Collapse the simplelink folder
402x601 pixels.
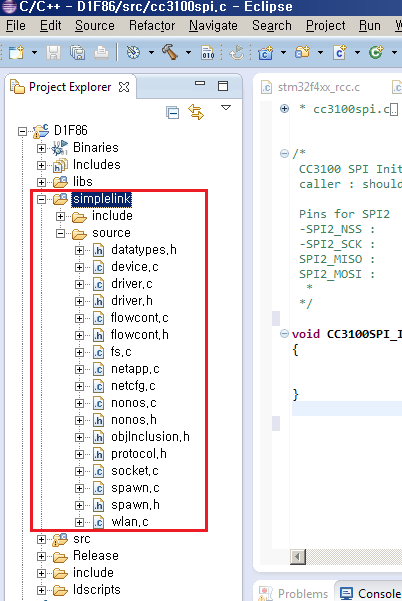click(41, 199)
